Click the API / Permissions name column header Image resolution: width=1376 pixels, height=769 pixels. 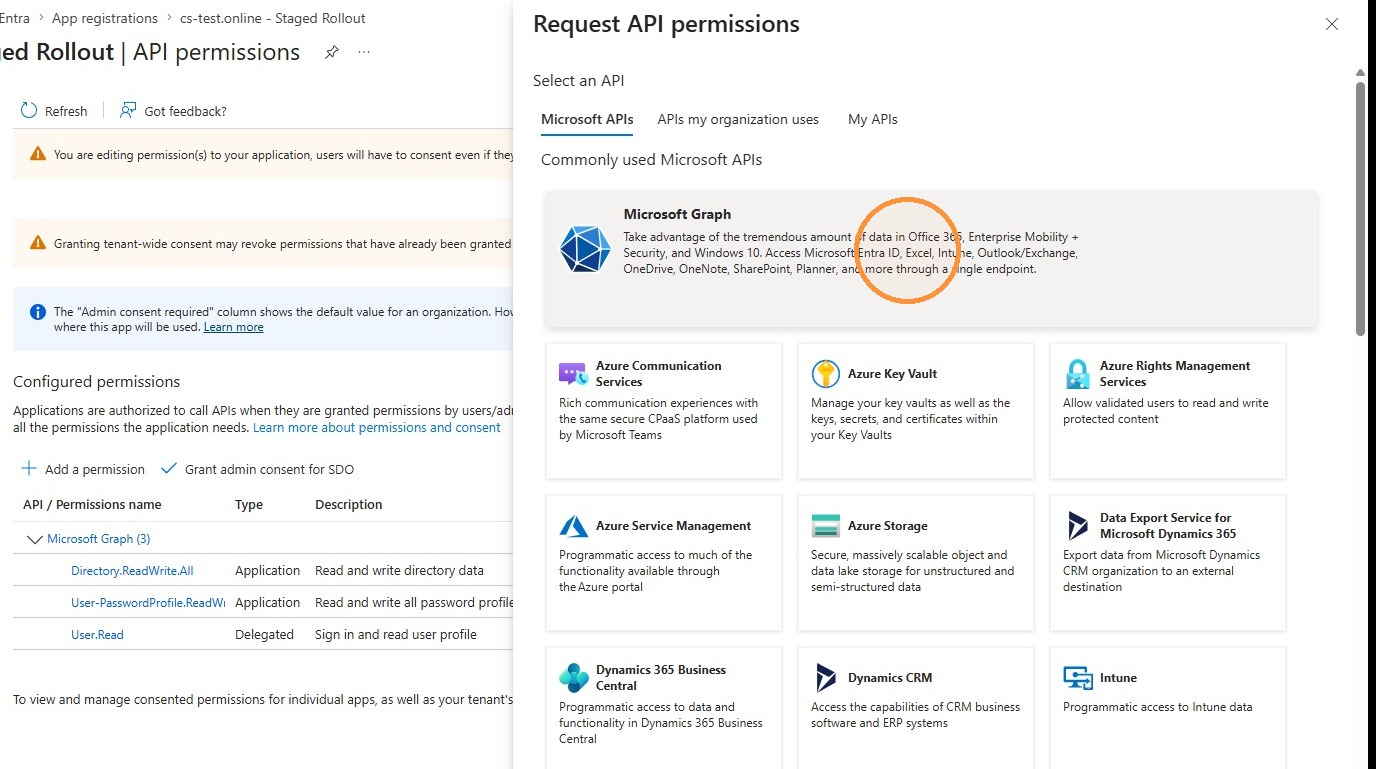point(92,505)
